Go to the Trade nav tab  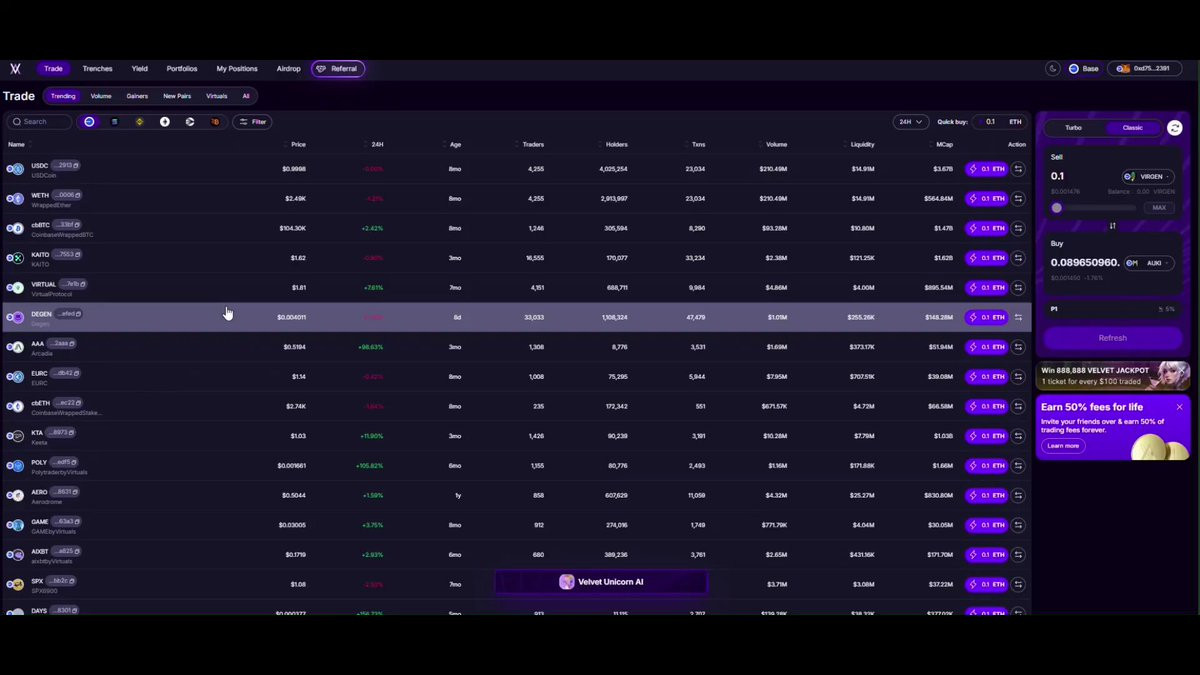tap(53, 69)
